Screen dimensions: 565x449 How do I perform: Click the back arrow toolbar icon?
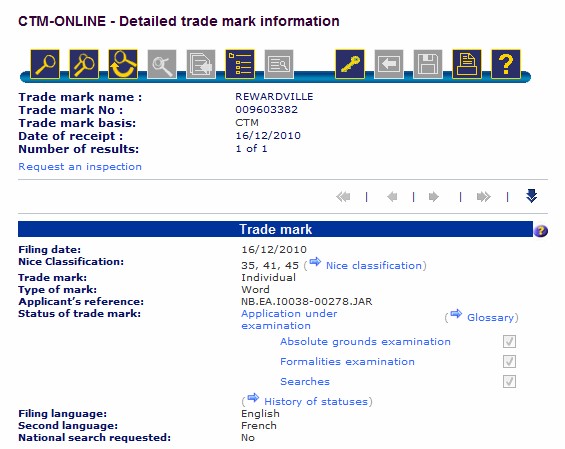[x=389, y=65]
